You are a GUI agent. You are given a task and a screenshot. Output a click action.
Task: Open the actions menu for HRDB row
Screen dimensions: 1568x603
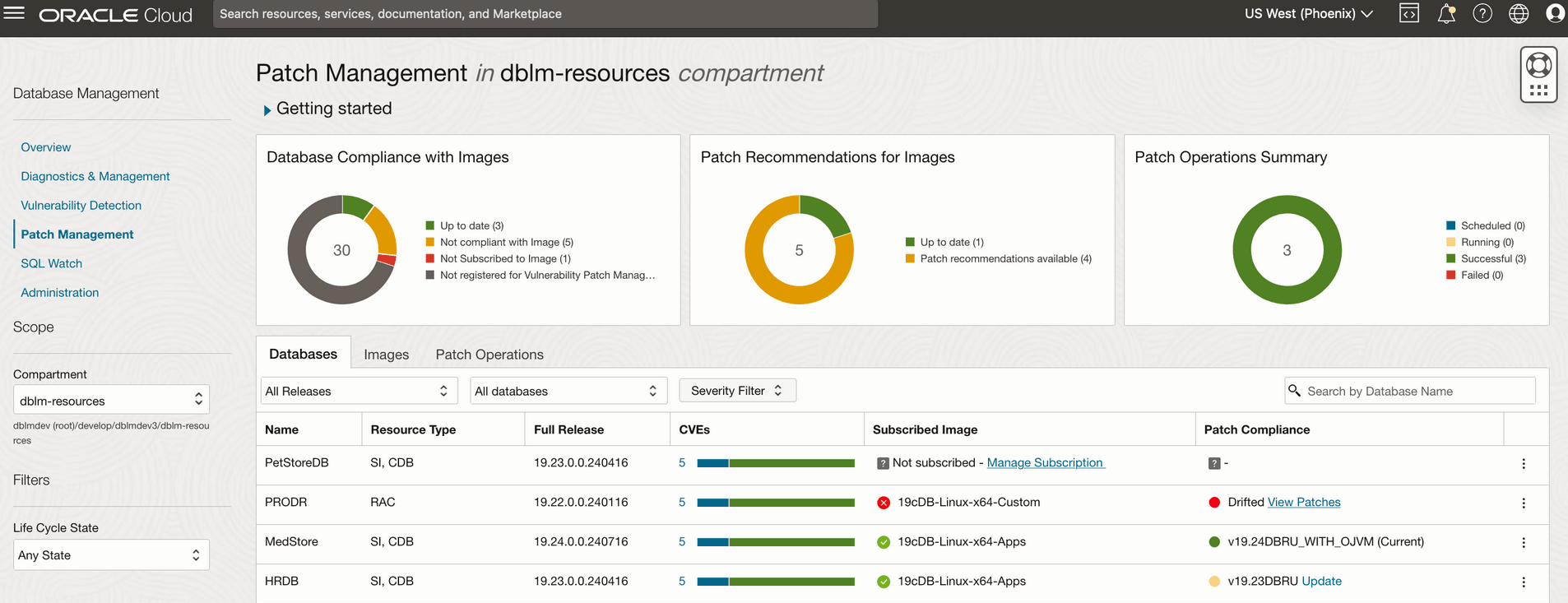coord(1524,582)
